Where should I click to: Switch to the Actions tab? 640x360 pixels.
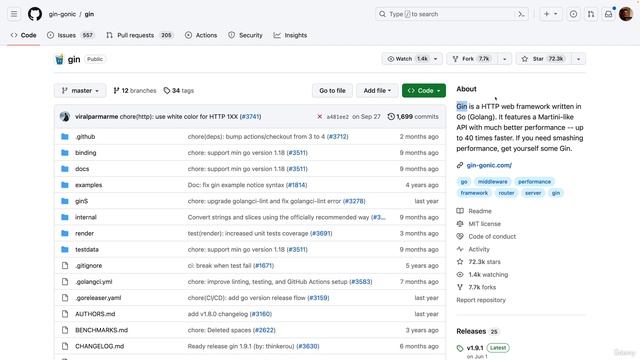coord(201,35)
